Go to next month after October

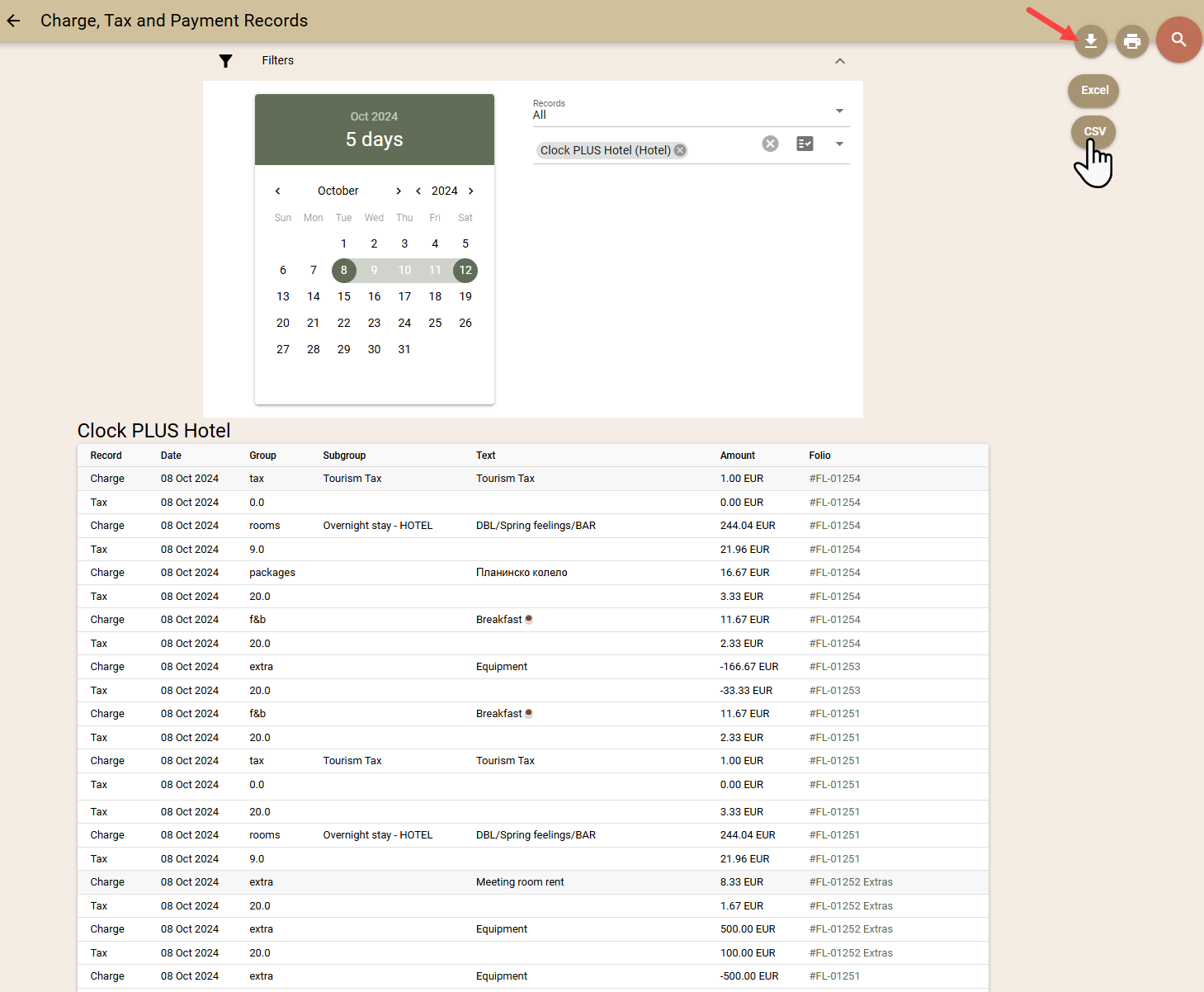399,191
